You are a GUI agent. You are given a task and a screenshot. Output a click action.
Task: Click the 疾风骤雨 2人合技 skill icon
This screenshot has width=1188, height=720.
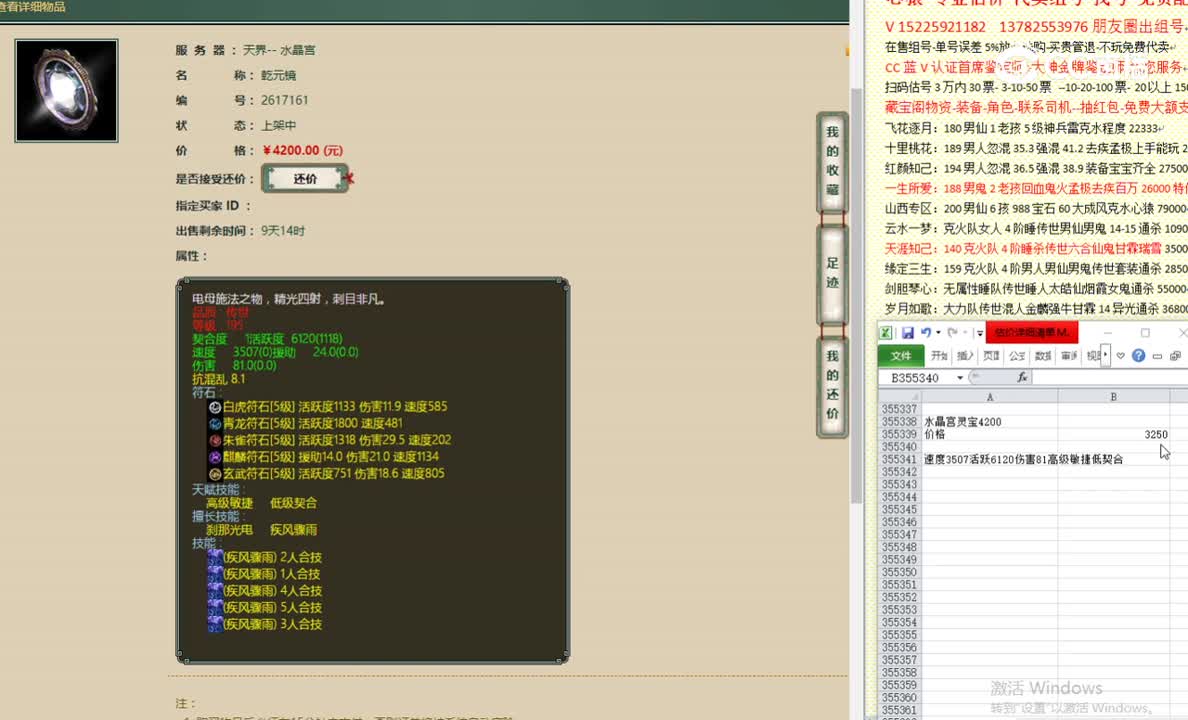click(215, 557)
